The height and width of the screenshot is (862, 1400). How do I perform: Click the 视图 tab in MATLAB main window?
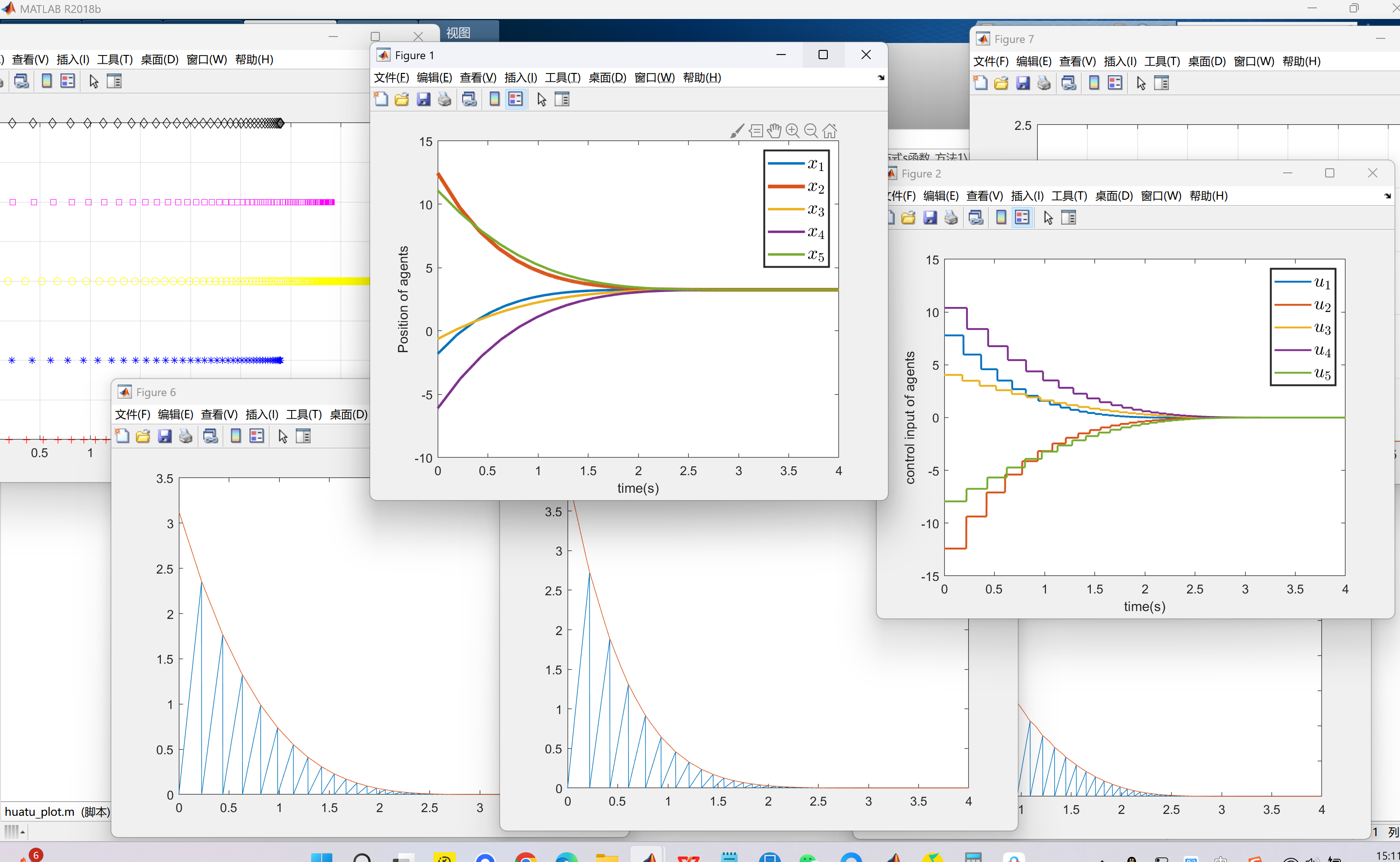pyautogui.click(x=459, y=32)
